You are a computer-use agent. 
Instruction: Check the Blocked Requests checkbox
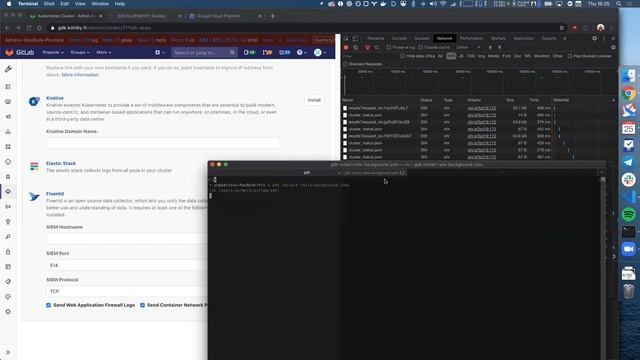(346, 64)
